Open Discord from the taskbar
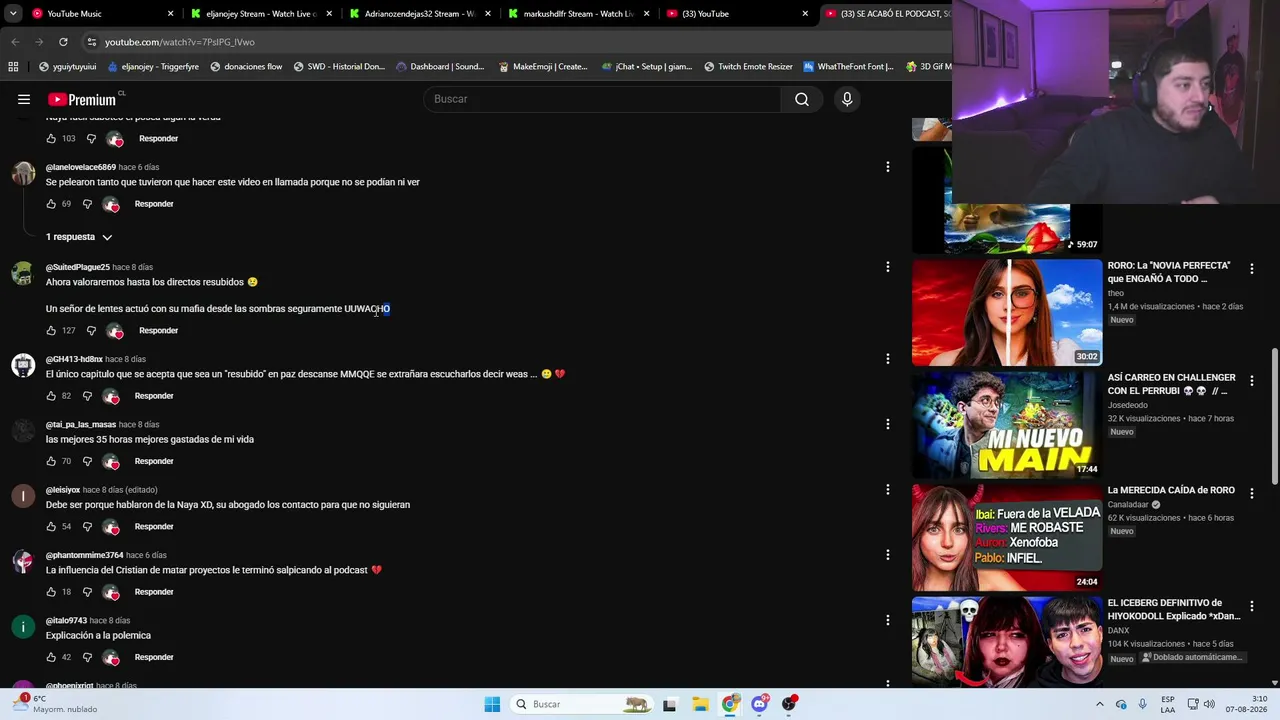This screenshot has height=720, width=1280. pyautogui.click(x=759, y=704)
